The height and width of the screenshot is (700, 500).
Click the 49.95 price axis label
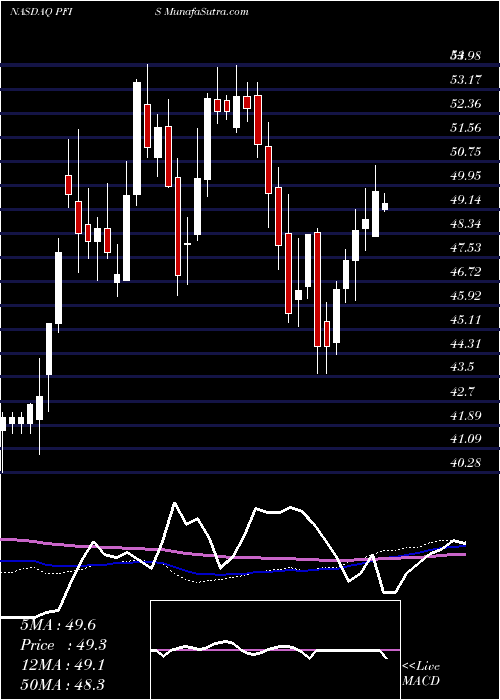coord(466,176)
